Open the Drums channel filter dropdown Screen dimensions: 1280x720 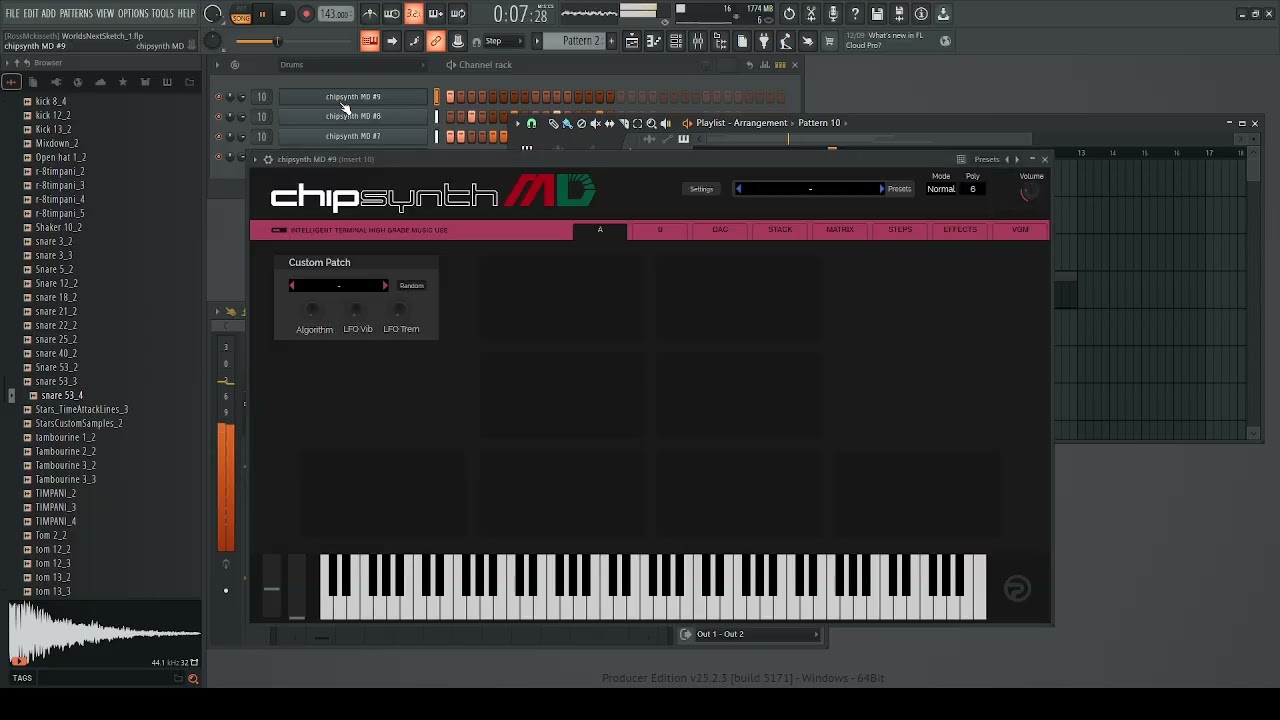click(x=351, y=65)
